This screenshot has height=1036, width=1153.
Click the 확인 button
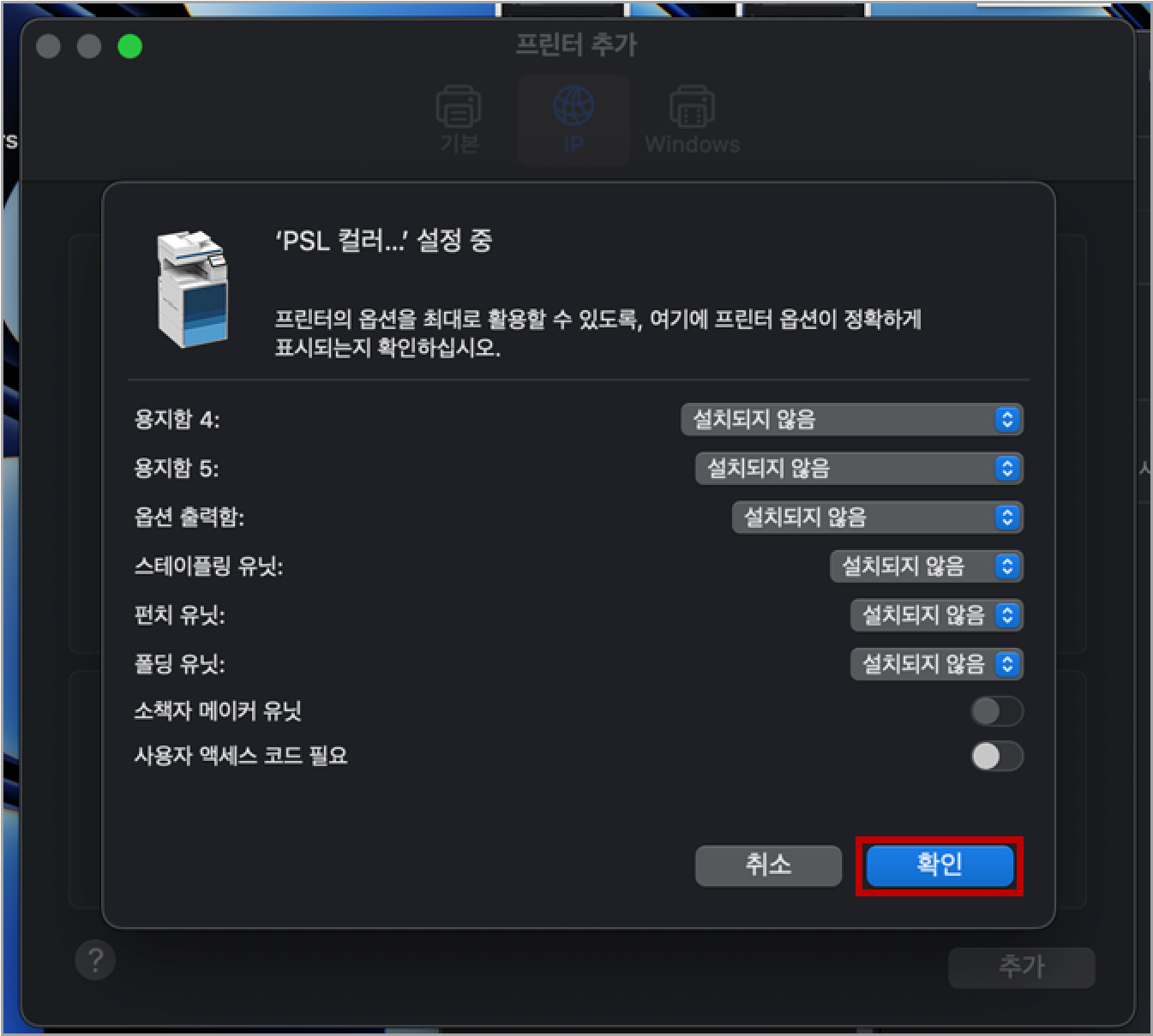tap(940, 865)
